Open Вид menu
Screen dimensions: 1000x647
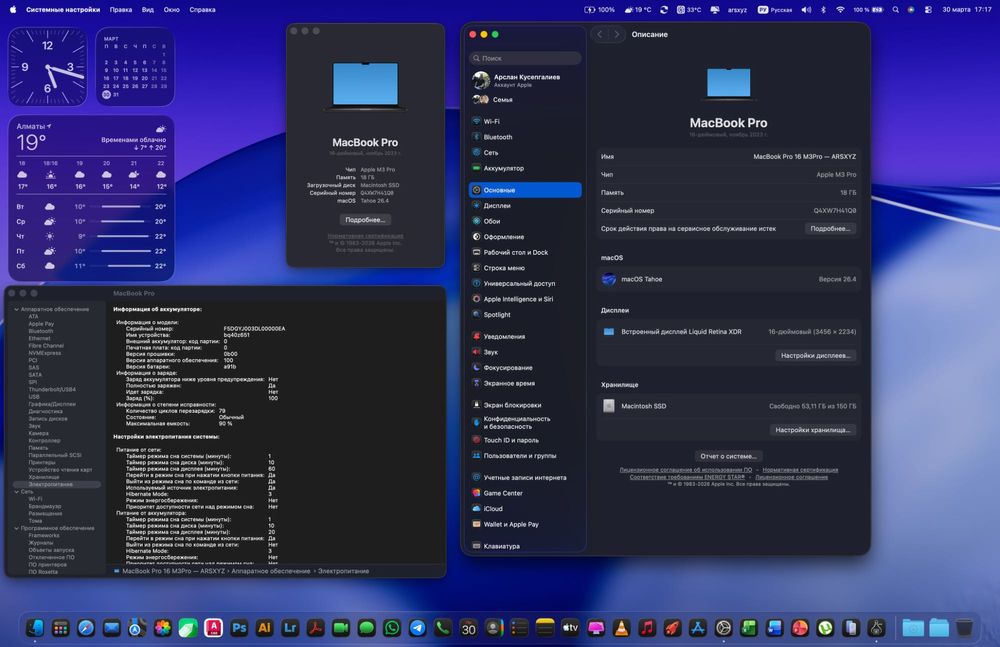click(x=147, y=10)
